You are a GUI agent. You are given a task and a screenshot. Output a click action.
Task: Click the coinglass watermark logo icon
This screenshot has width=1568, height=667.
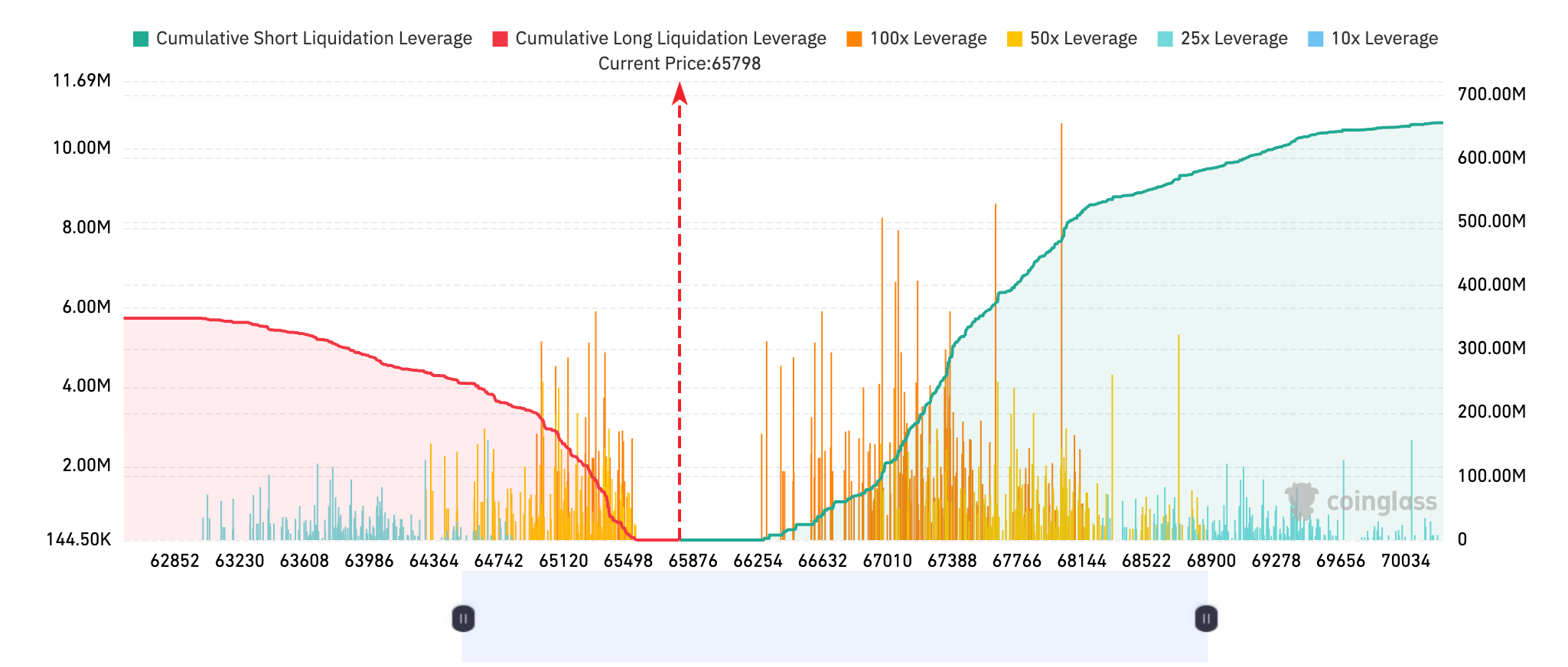1302,501
